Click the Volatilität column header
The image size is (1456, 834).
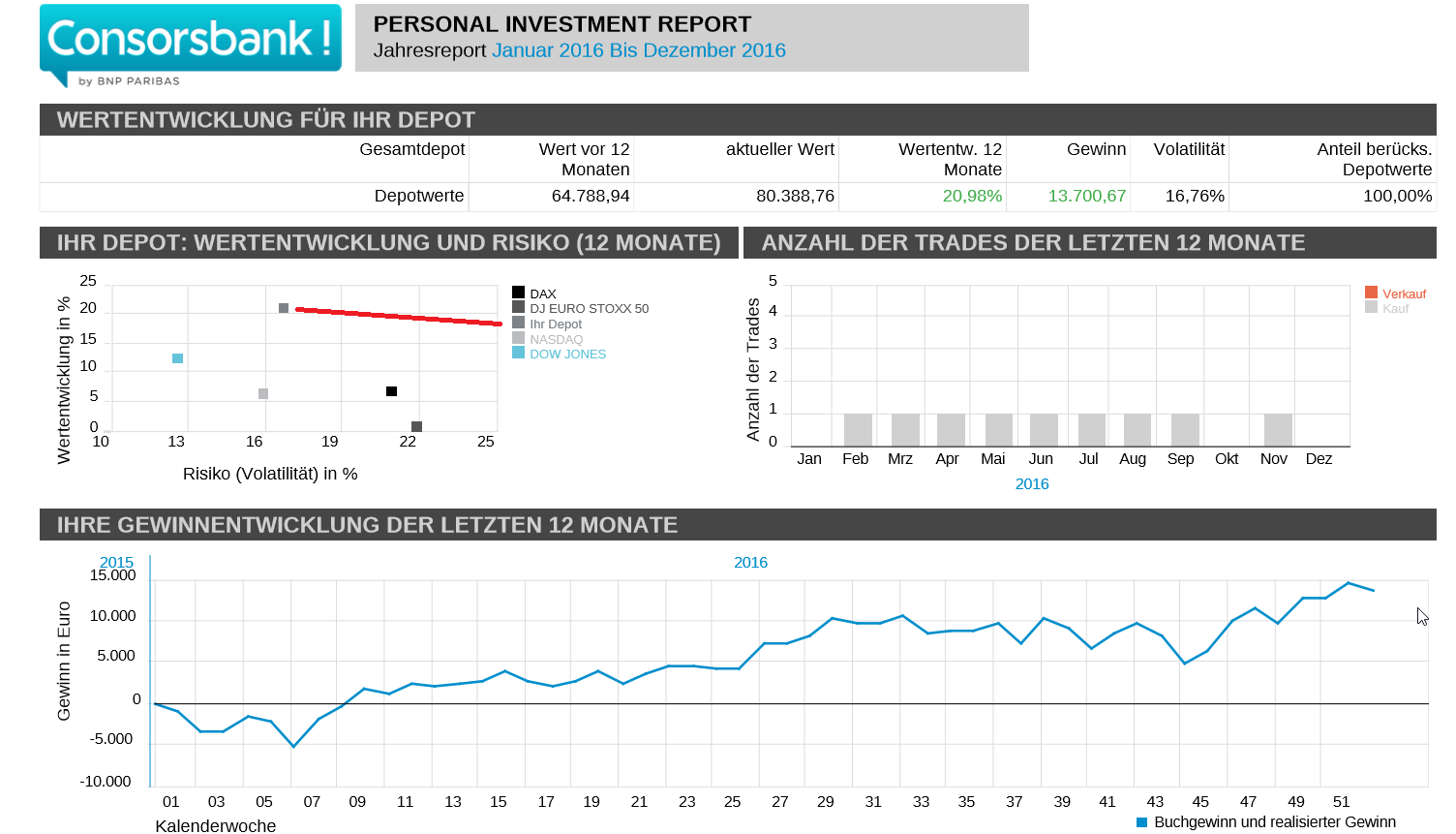[1189, 149]
